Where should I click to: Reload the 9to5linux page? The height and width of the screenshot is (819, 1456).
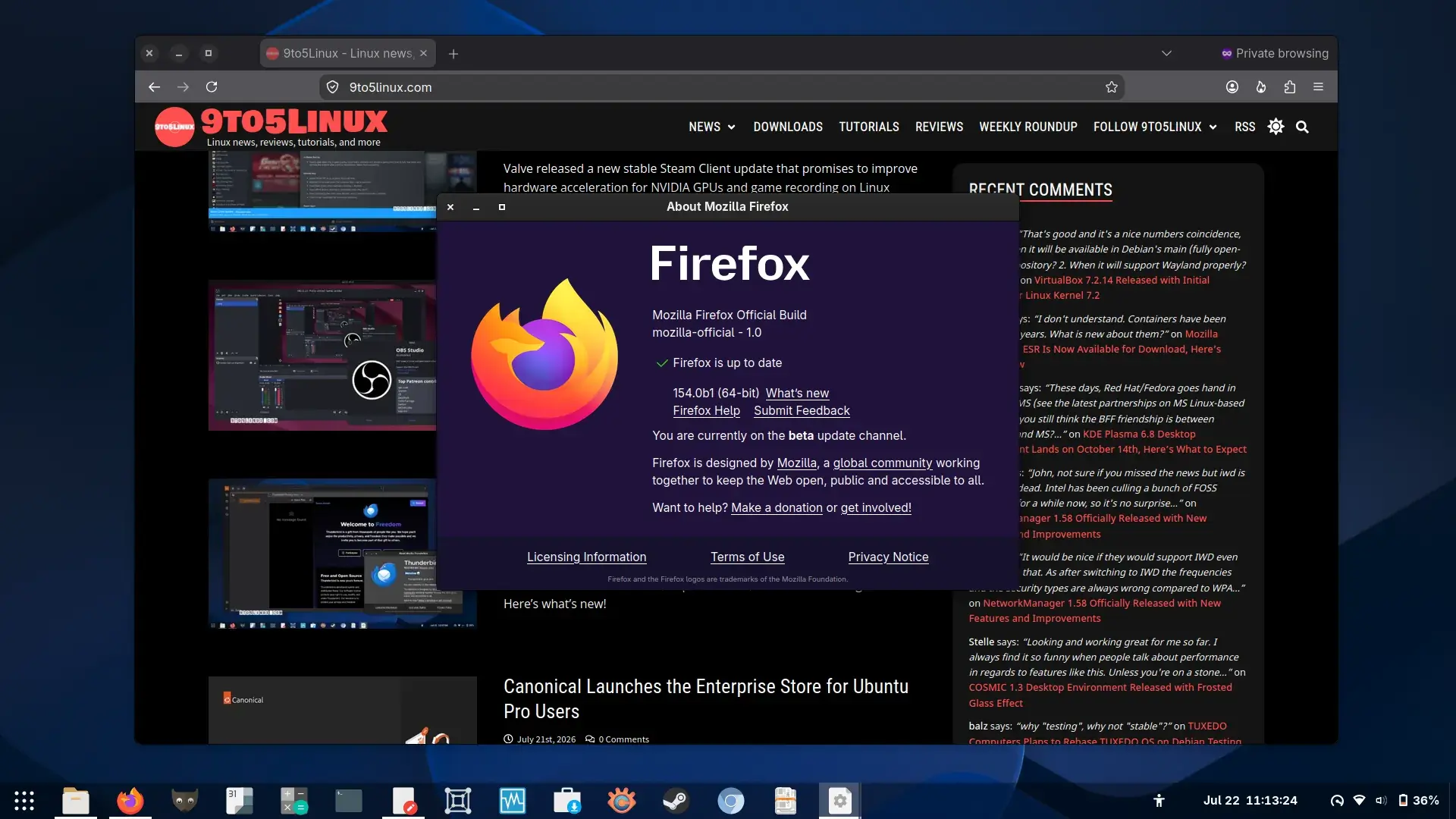[212, 87]
